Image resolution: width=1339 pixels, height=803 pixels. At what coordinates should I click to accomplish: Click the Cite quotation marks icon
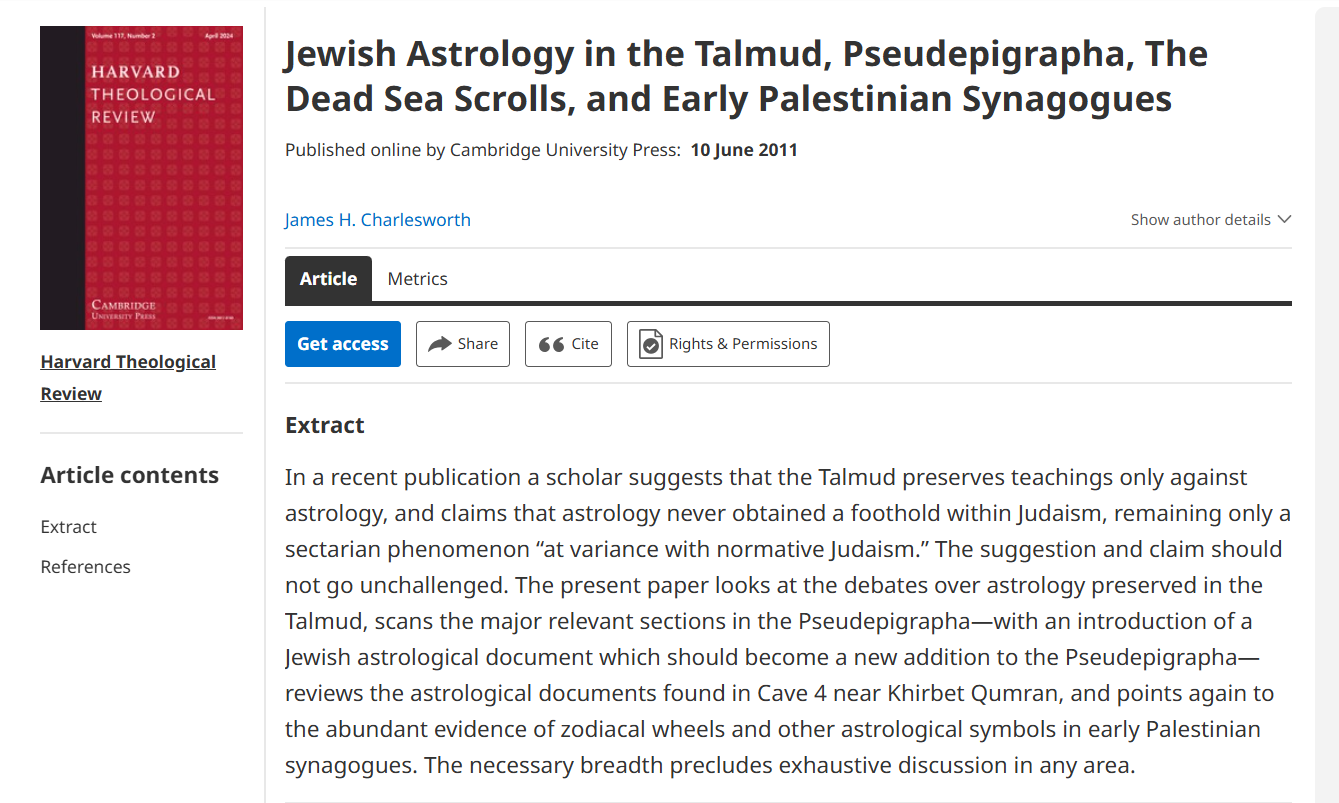coord(551,344)
